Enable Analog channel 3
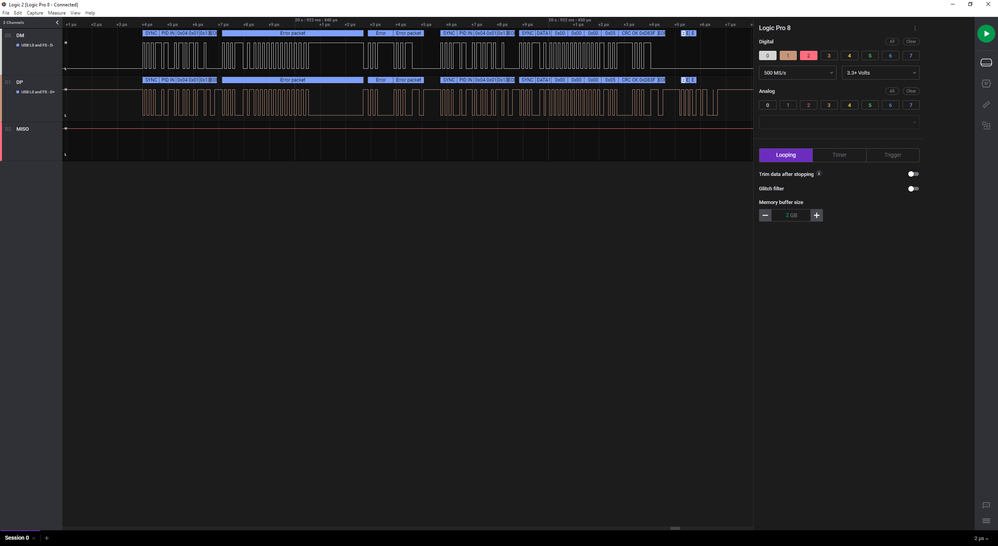The height and width of the screenshot is (546, 998). (x=829, y=105)
